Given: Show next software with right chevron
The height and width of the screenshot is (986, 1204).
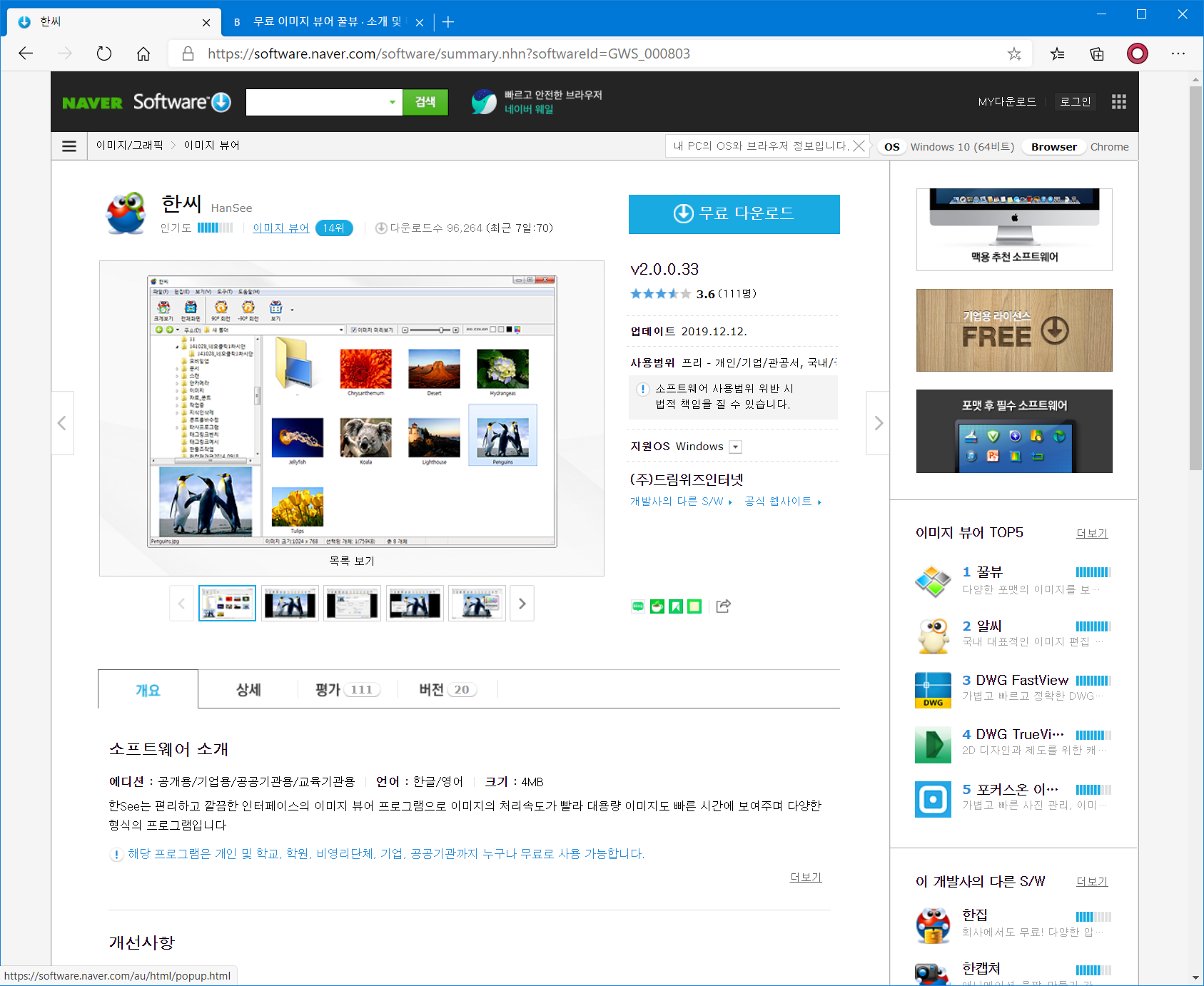Looking at the screenshot, I should (x=879, y=423).
